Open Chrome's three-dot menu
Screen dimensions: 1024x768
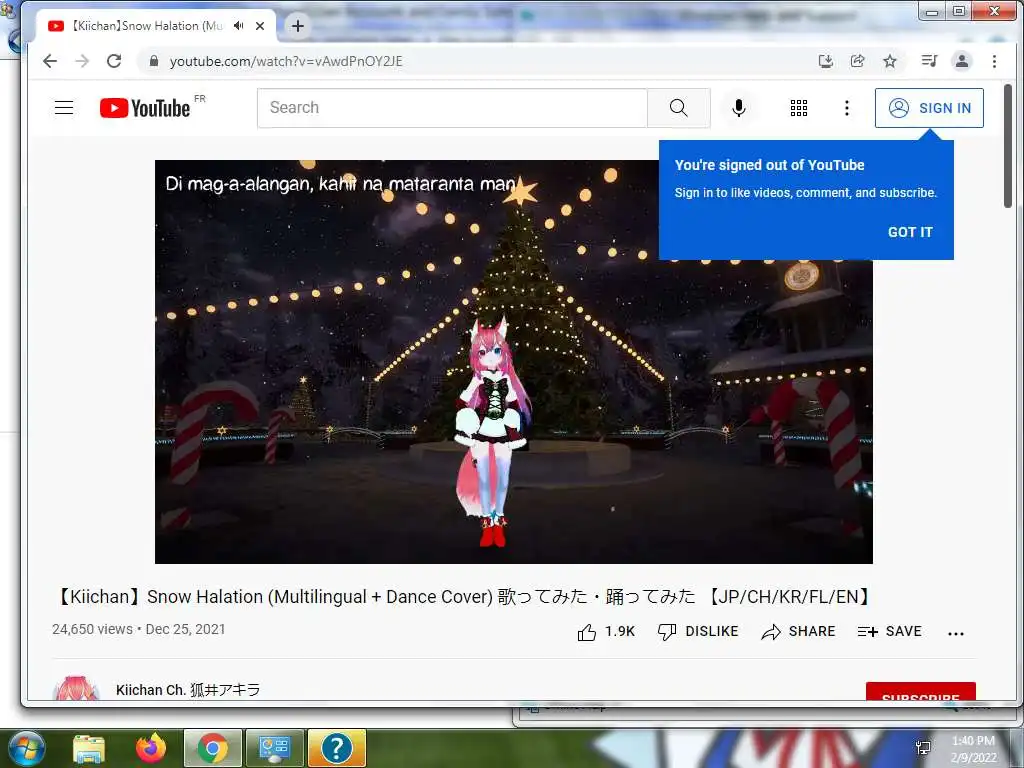[x=995, y=61]
